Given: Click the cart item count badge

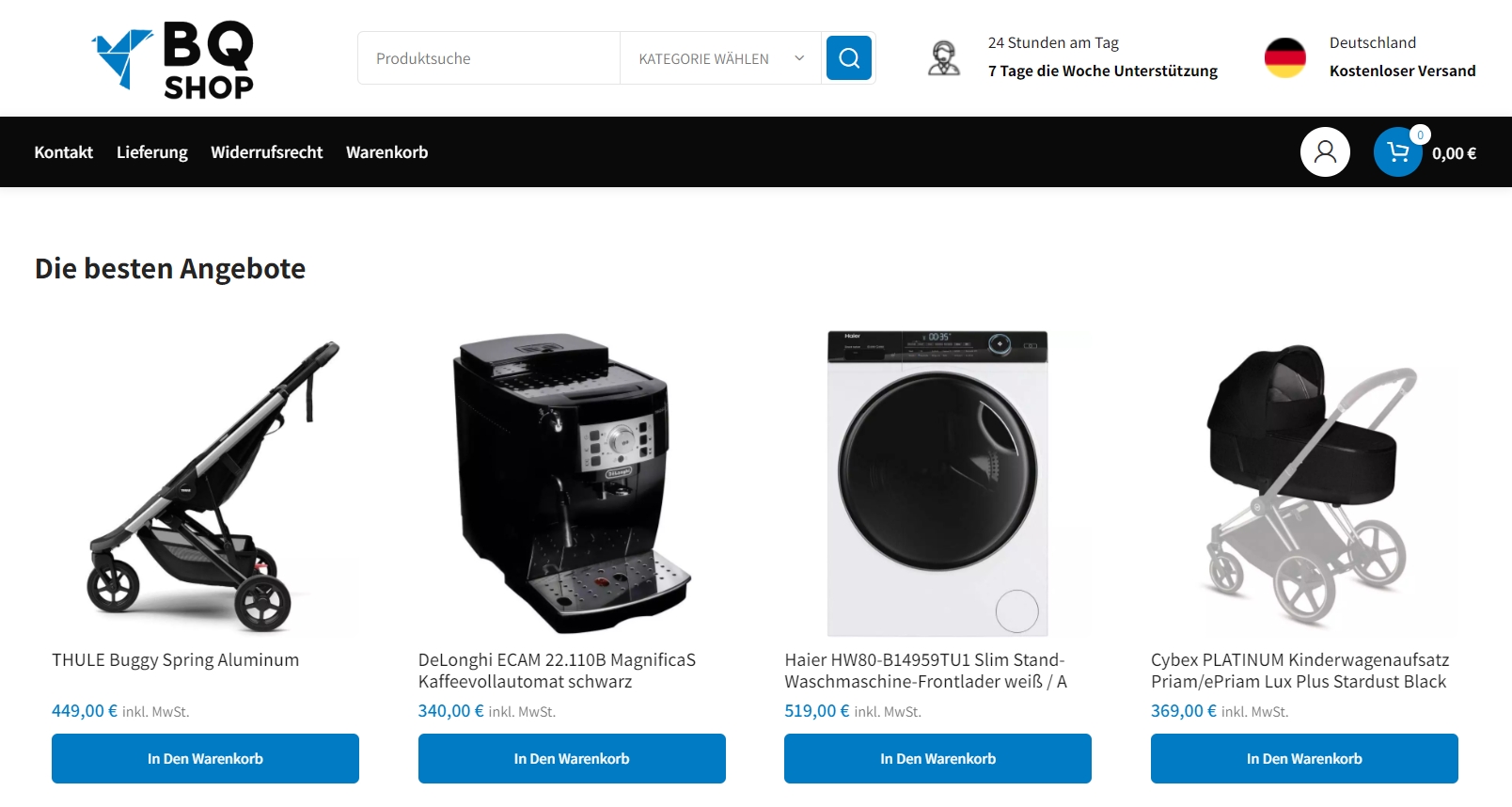Looking at the screenshot, I should coord(1420,134).
